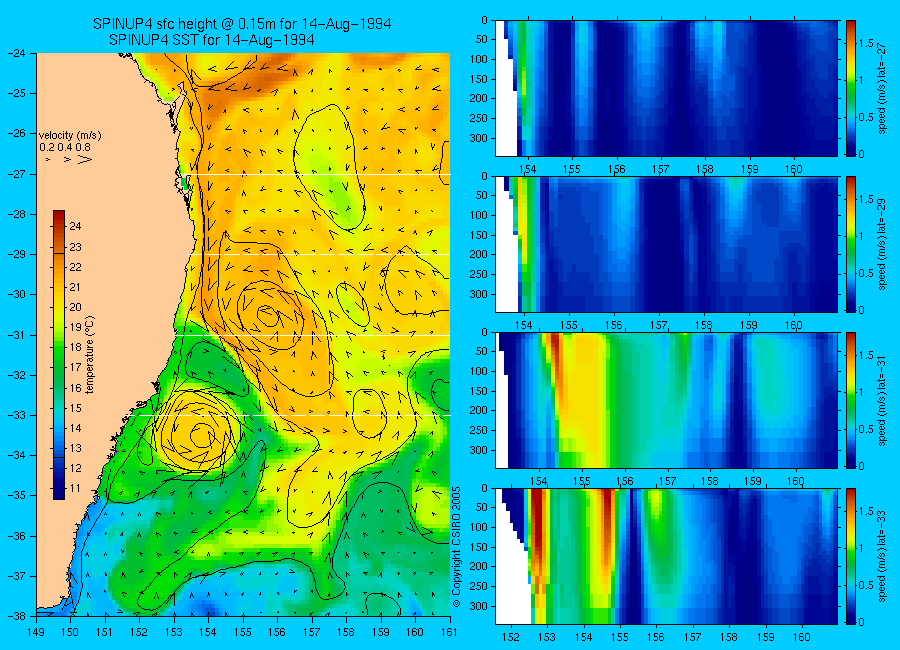Screen dimensions: 900x650
Task: Click the '-33' latitude label on the map axis
Action: click(x=17, y=415)
